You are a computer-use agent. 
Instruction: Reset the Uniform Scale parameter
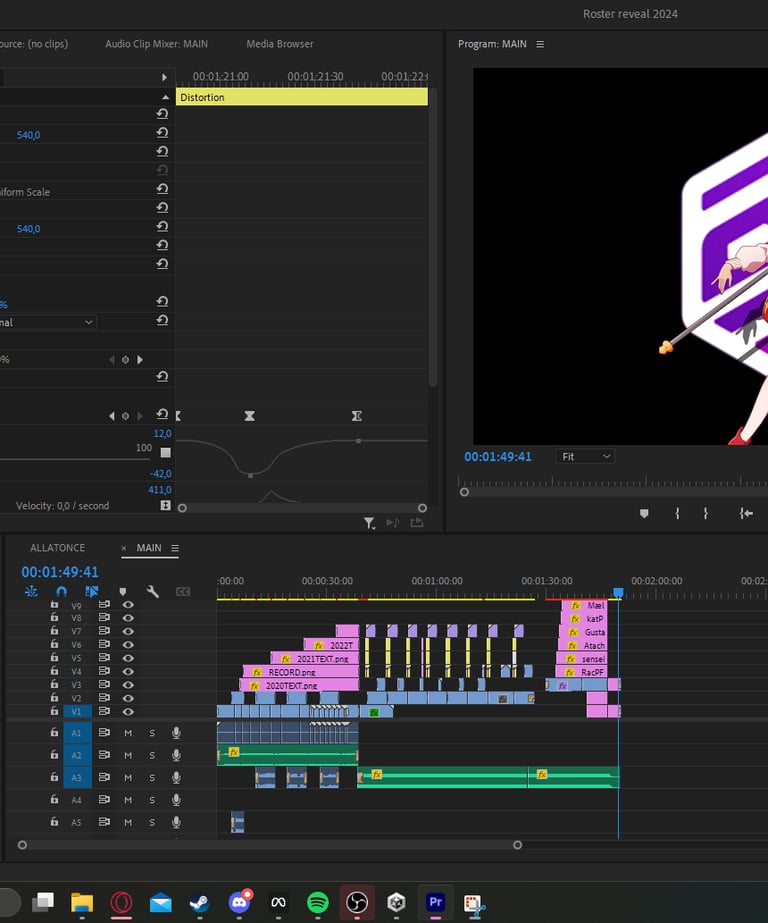pyautogui.click(x=162, y=189)
